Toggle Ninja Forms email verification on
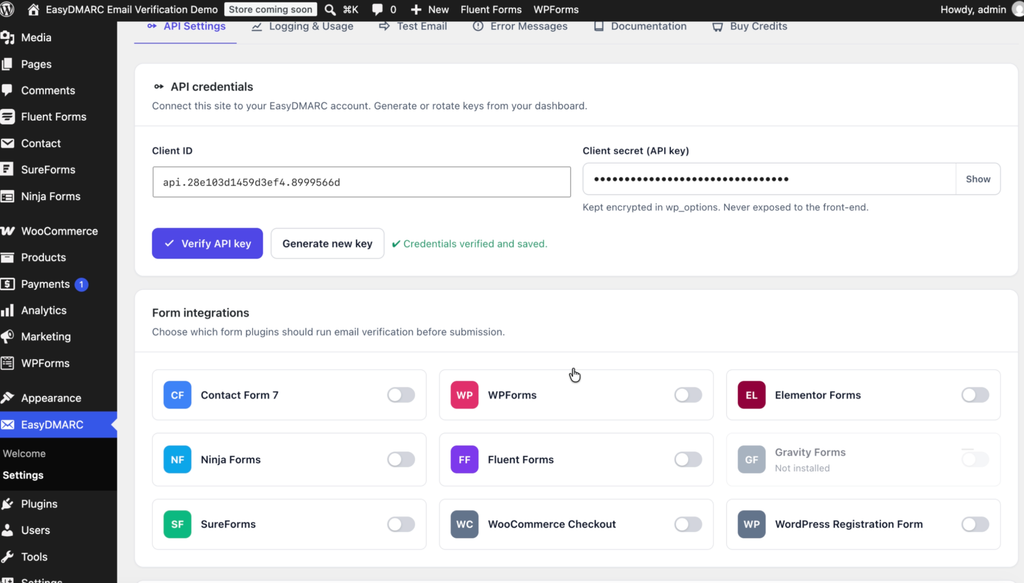Screen dimensions: 1024x583 click(401, 460)
